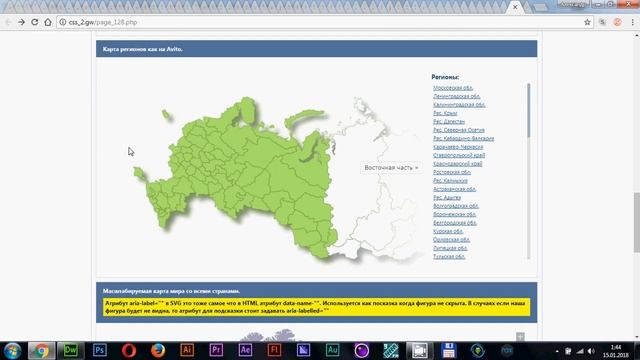Close the current browser tab

pos(515,7)
